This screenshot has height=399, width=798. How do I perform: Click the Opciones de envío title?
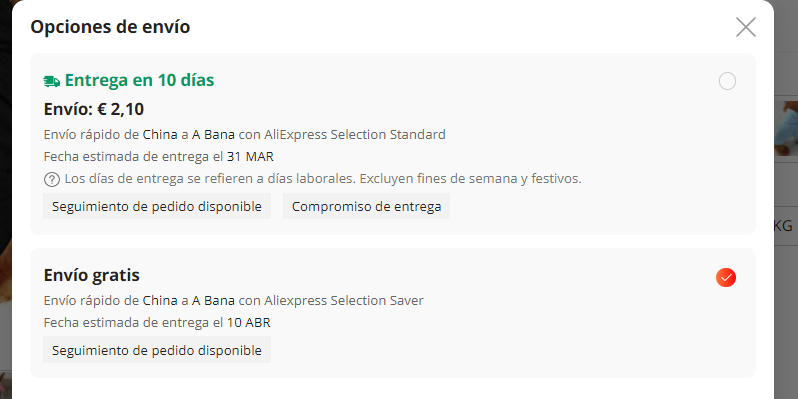[110, 26]
